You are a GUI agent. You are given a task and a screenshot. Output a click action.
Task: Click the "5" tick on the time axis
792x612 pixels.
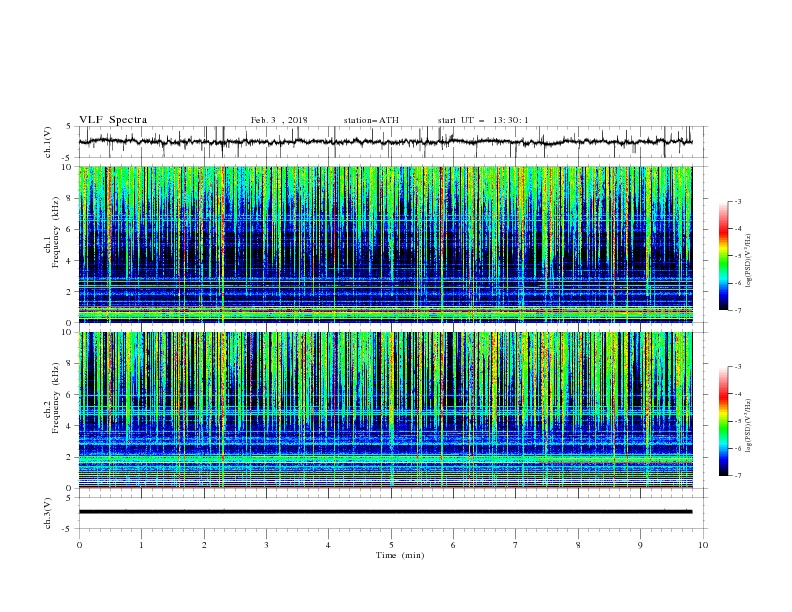pyautogui.click(x=391, y=545)
